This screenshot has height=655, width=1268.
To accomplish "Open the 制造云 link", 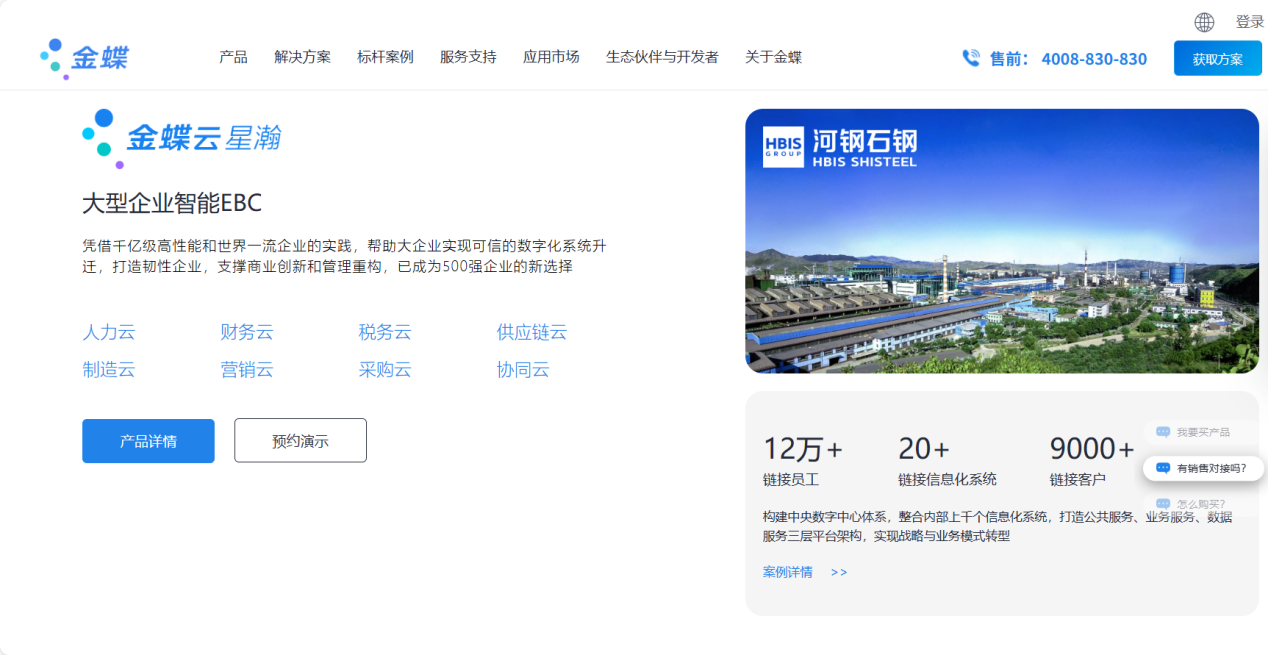I will point(108,370).
